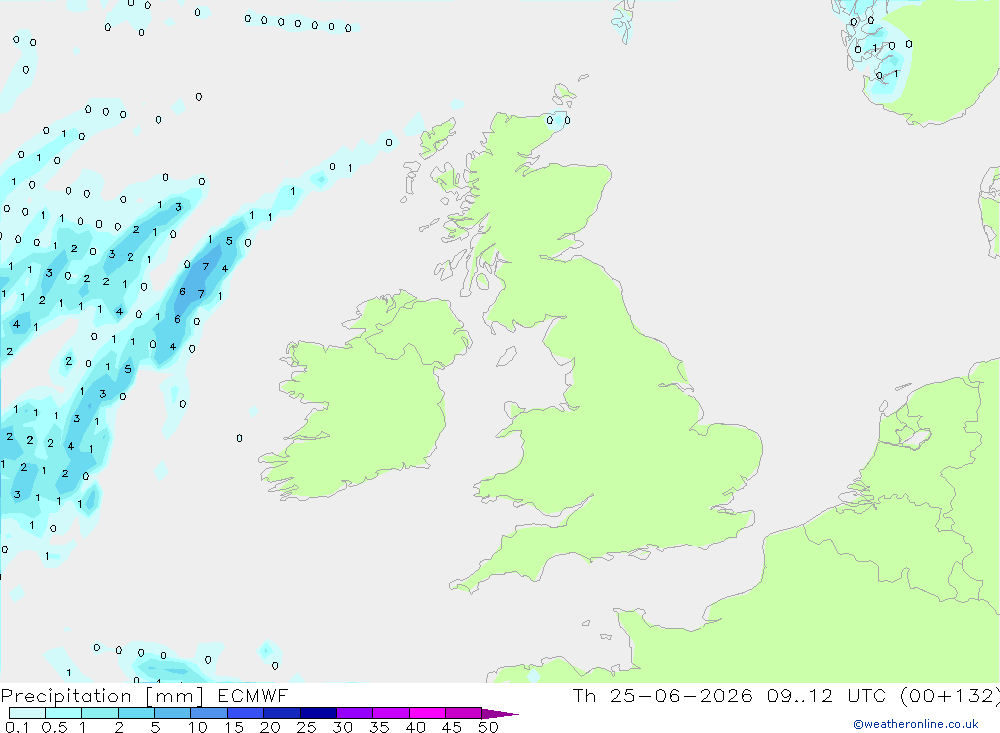The height and width of the screenshot is (733, 1000).
Task: Select the 0.5–1 mm legend color
Action: tap(64, 713)
